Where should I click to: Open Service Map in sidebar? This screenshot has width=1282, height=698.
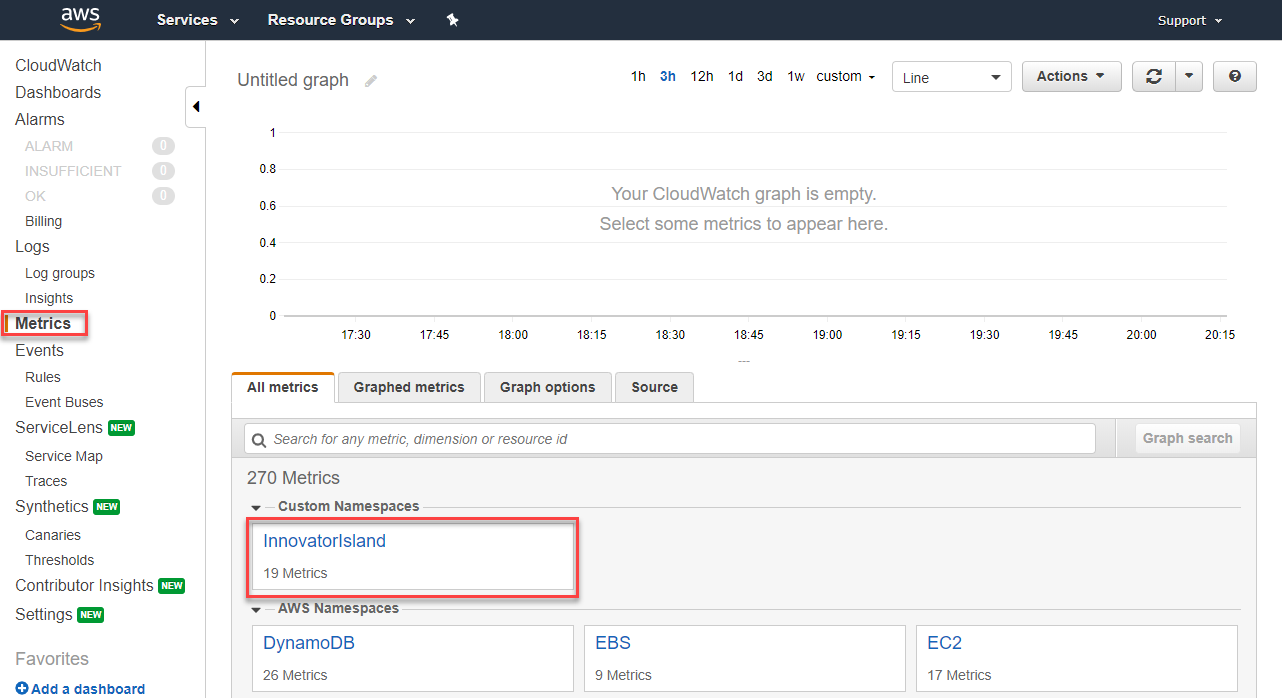coord(64,456)
